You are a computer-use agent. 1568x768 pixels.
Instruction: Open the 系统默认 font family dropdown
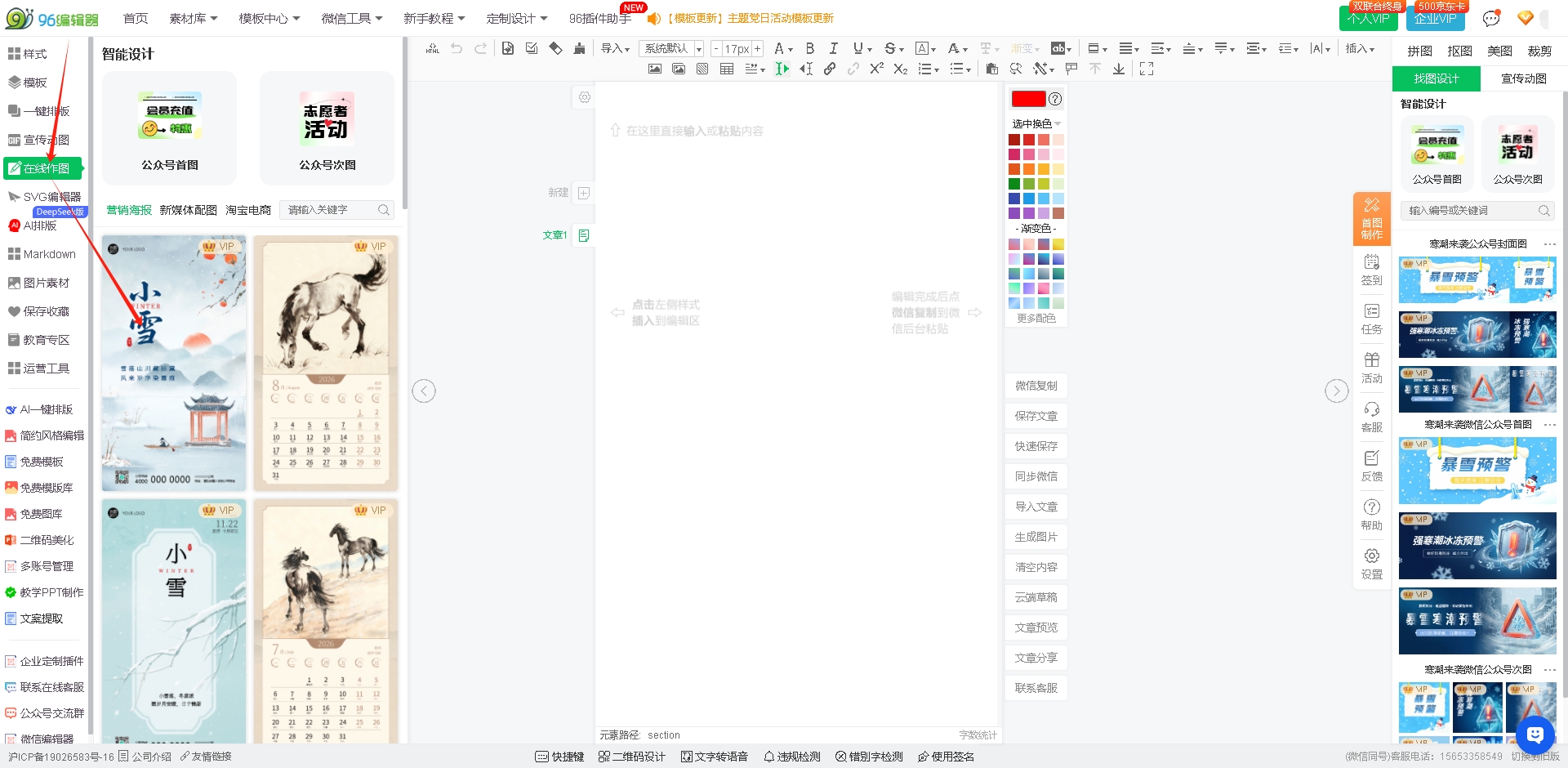click(671, 49)
